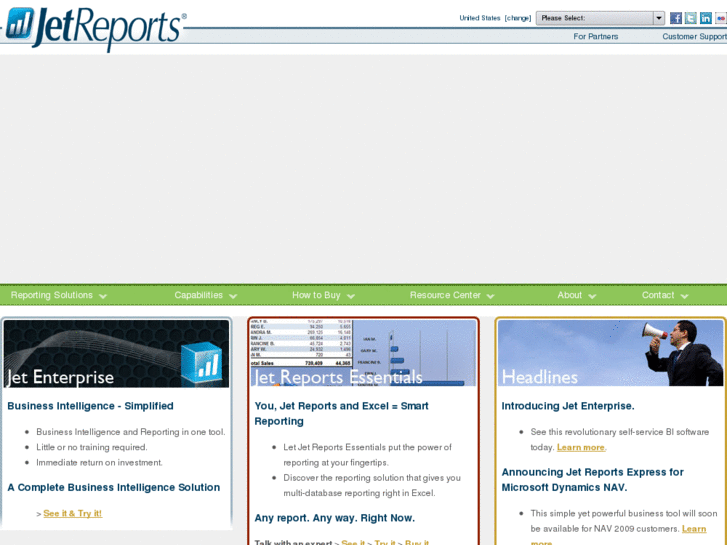Expand the How to Buy menu
This screenshot has width=727, height=545.
323,295
